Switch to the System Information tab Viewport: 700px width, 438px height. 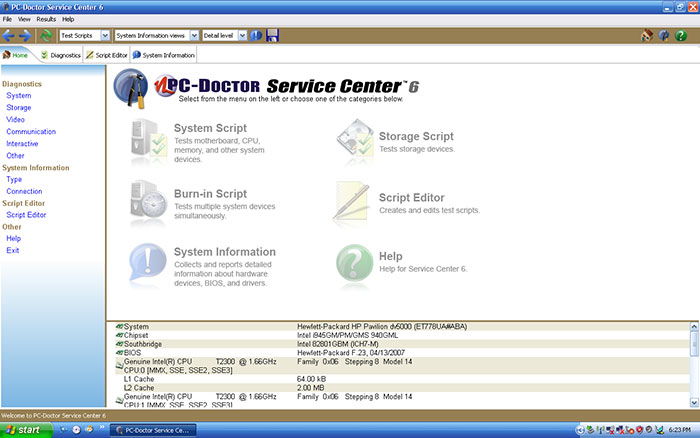click(x=163, y=55)
